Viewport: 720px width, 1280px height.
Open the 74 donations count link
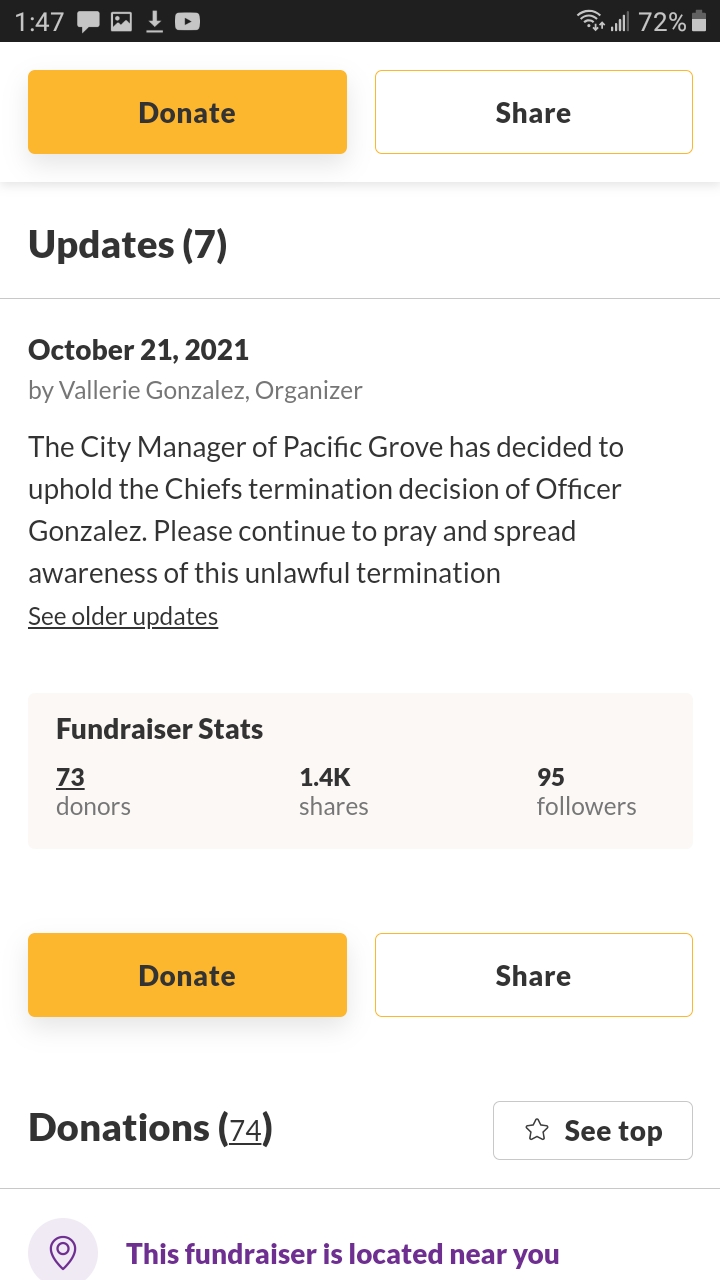pos(245,1129)
